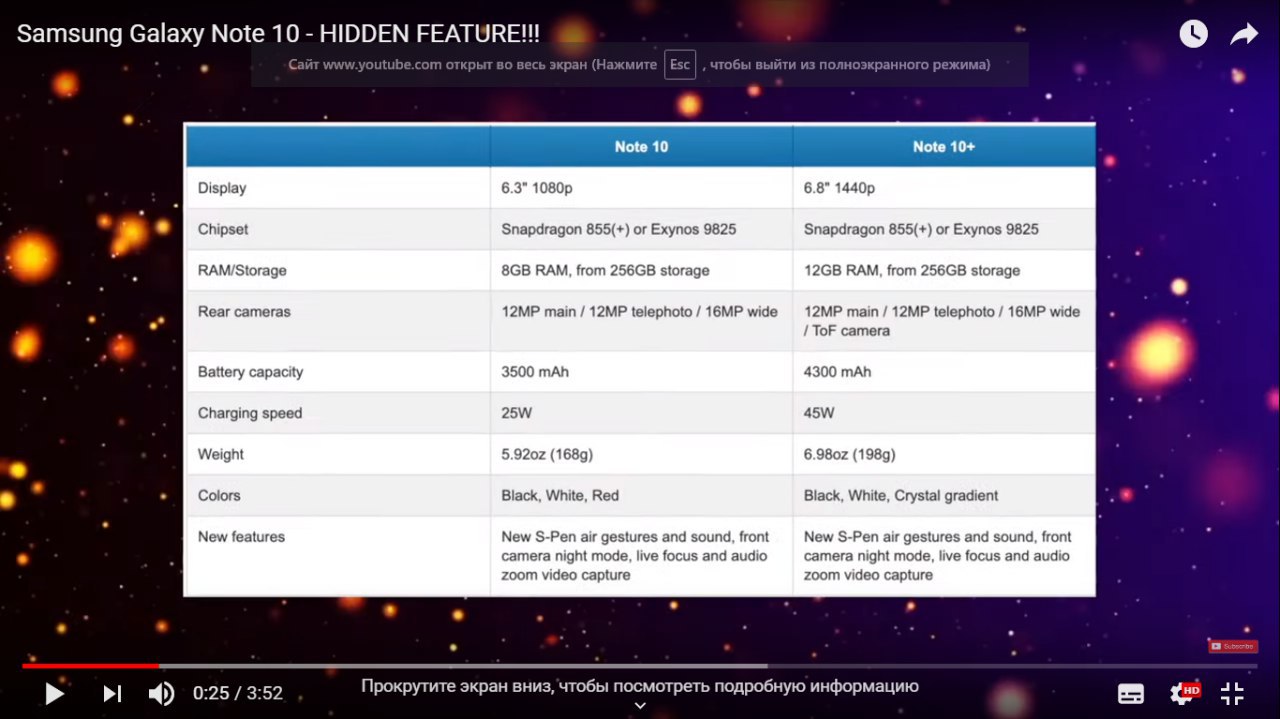The width and height of the screenshot is (1280, 719).
Task: Click the Battery capacity row label
Action: pos(250,372)
